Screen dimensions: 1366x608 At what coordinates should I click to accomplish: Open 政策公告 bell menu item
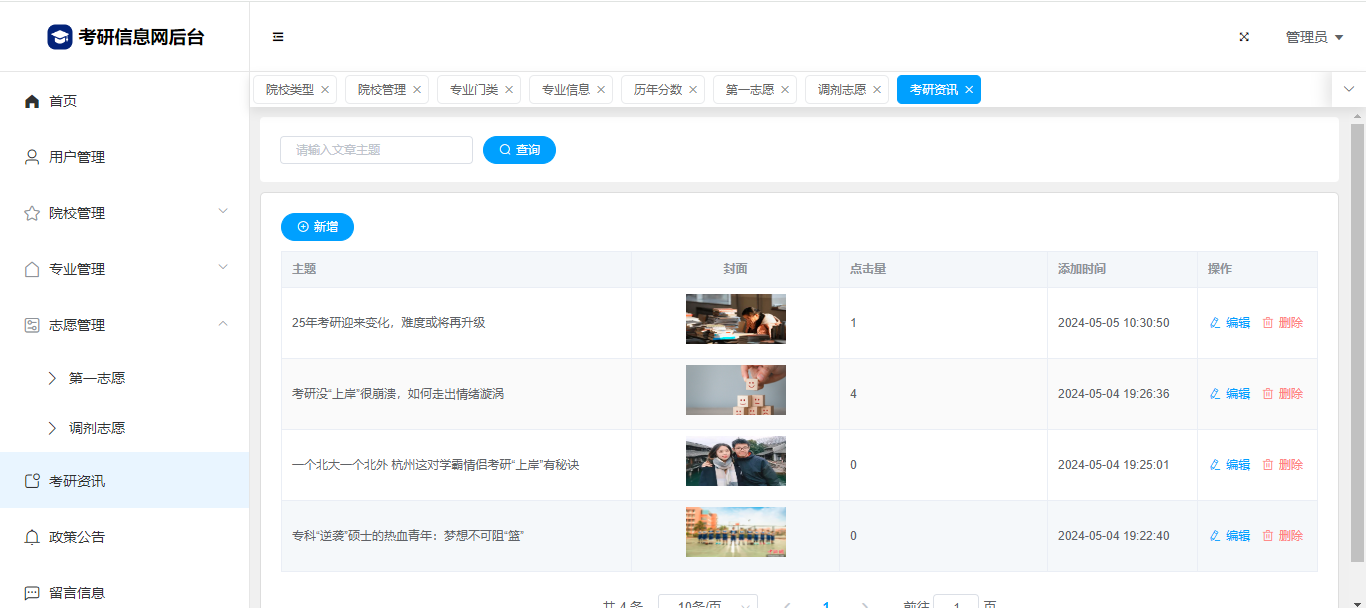[76, 537]
